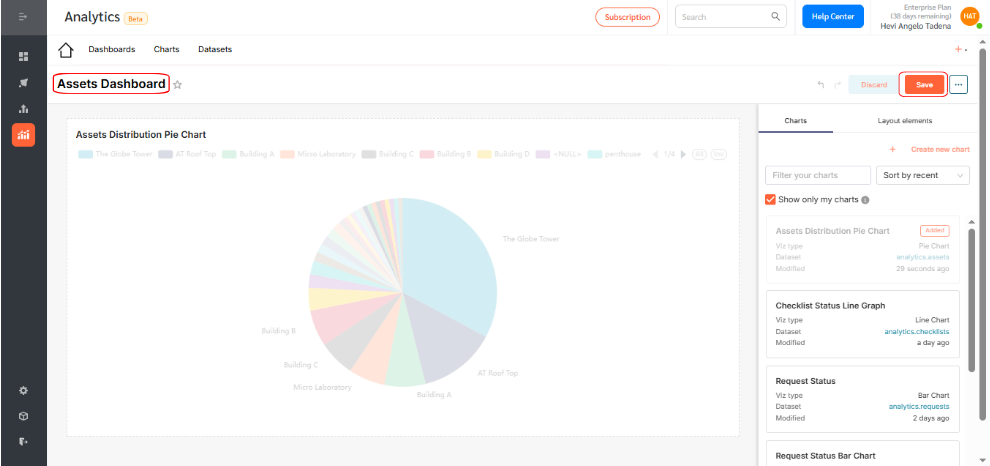Open the Help Center
Screen dimensions: 990x466
(833, 16)
